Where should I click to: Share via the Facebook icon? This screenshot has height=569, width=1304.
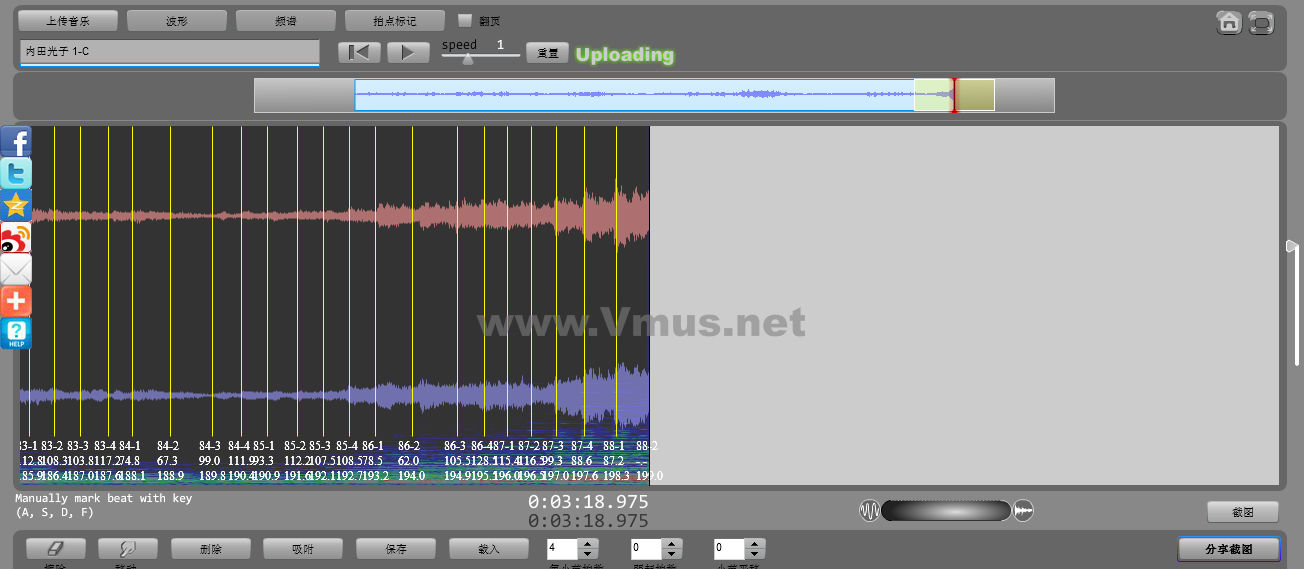click(16, 142)
